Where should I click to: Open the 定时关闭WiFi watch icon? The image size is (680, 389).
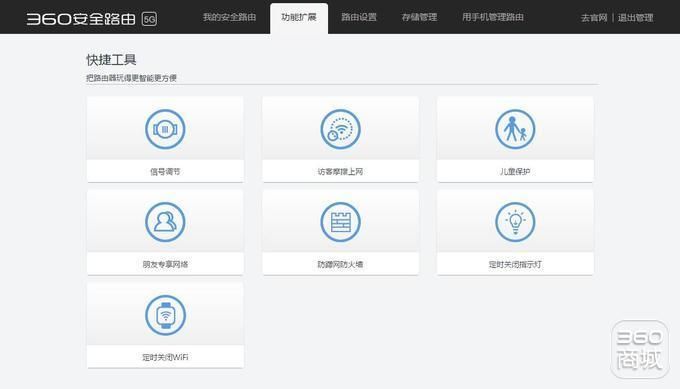coord(165,315)
